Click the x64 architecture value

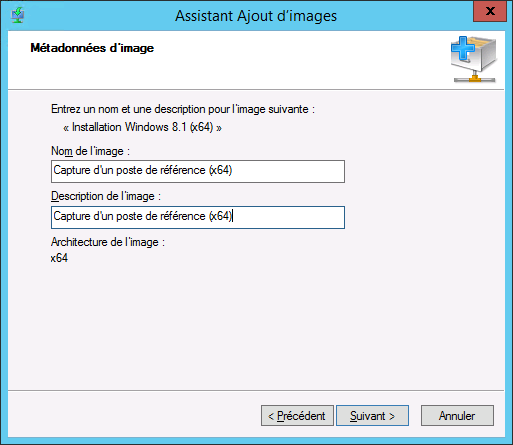click(59, 258)
